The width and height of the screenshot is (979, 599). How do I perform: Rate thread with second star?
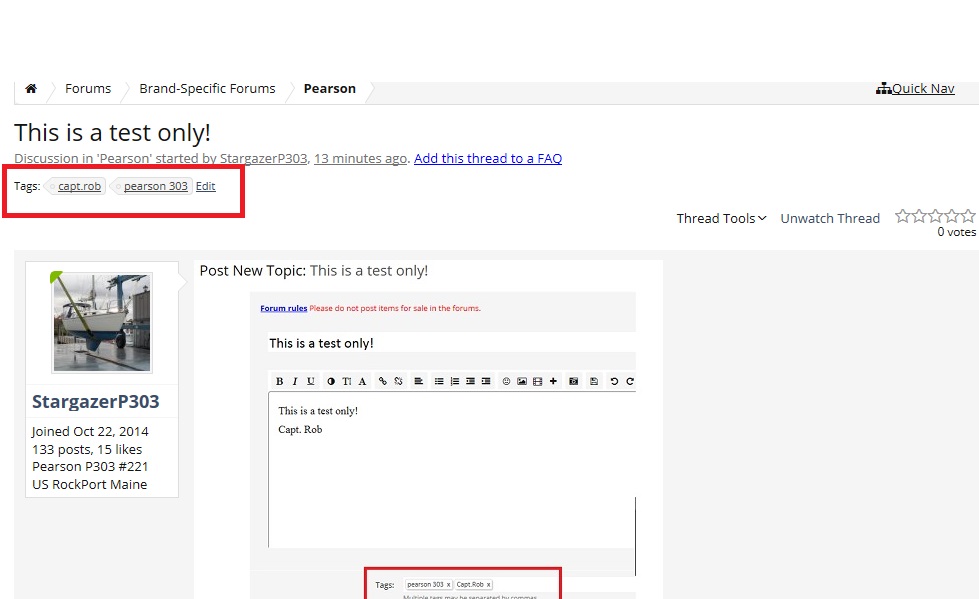coord(919,216)
